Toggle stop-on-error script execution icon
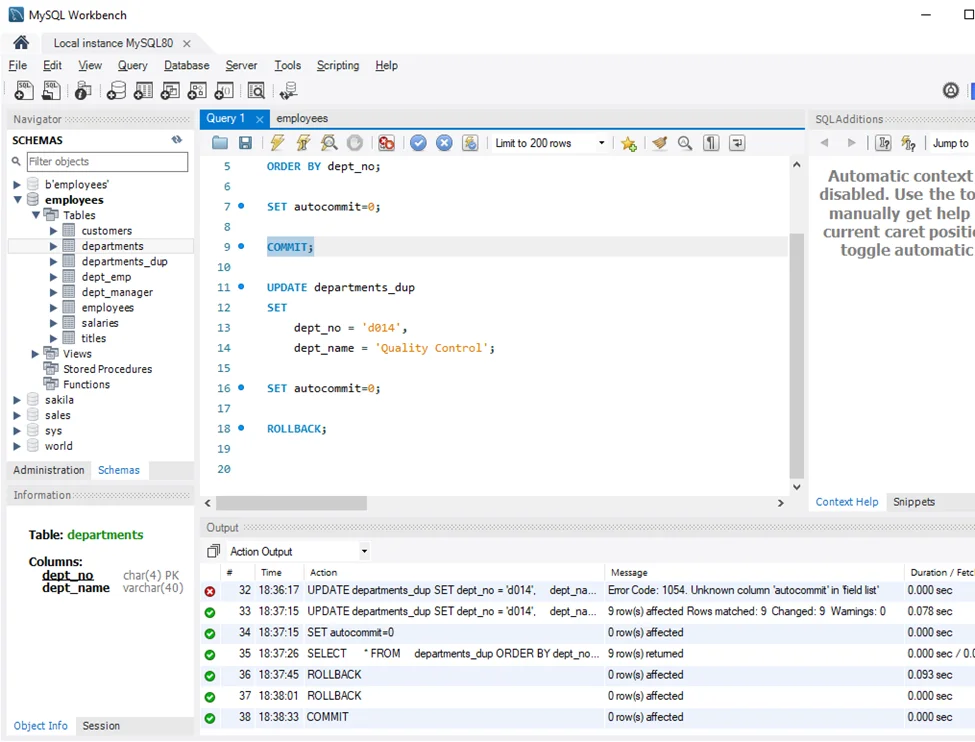The image size is (975, 742). click(386, 143)
